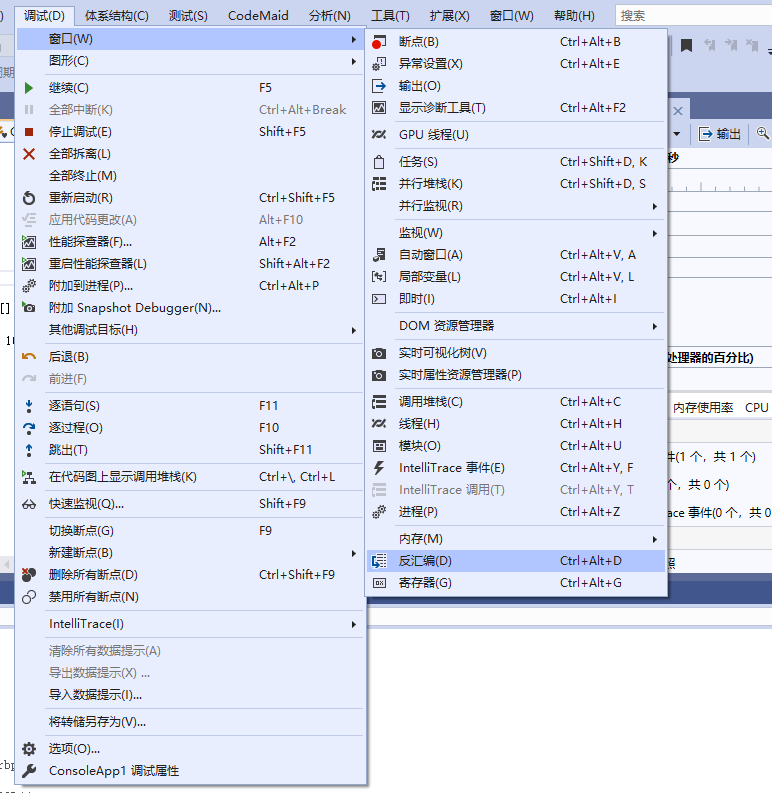Image resolution: width=772 pixels, height=793 pixels.
Task: Click the green Continue (继续) icon
Action: (x=29, y=88)
